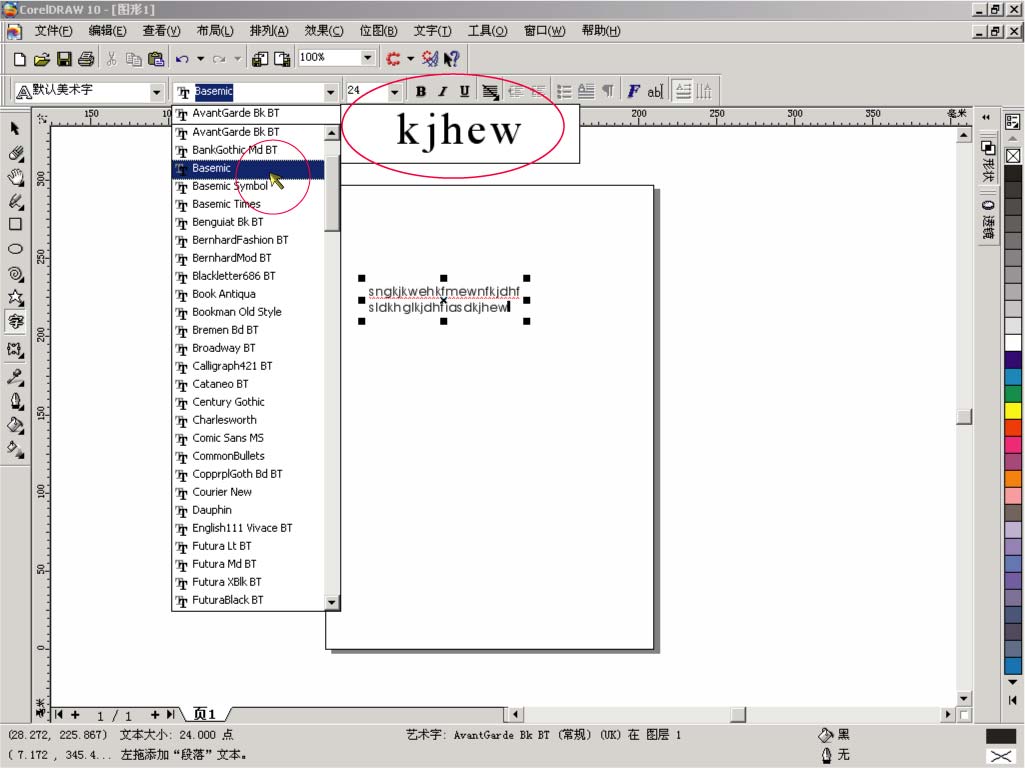Open the font size dropdown arrow
This screenshot has height=769, width=1025.
click(x=394, y=92)
